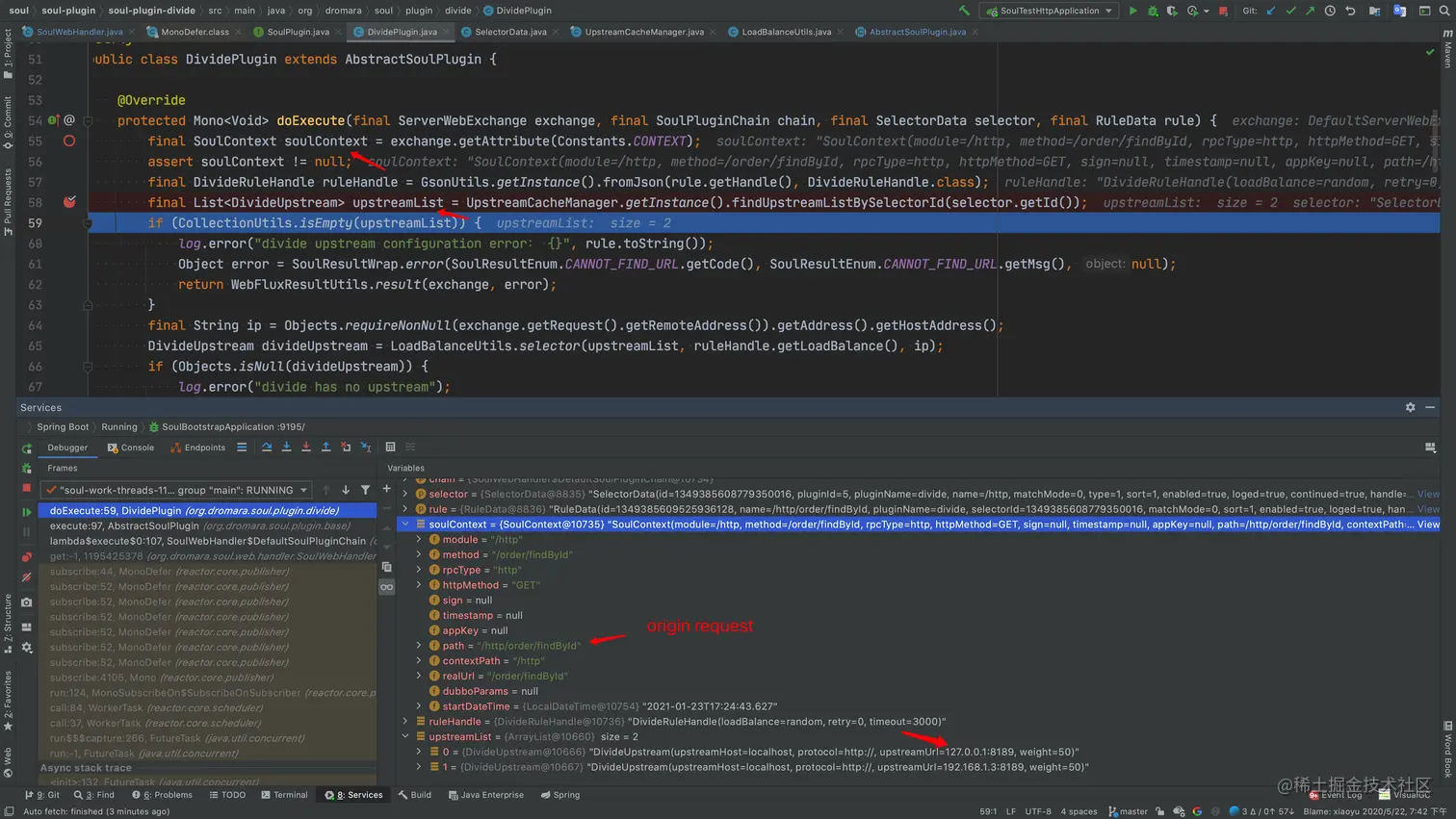Viewport: 1456px width, 819px height.
Task: Click Run to Cursor in the debugger toolbar
Action: point(366,448)
